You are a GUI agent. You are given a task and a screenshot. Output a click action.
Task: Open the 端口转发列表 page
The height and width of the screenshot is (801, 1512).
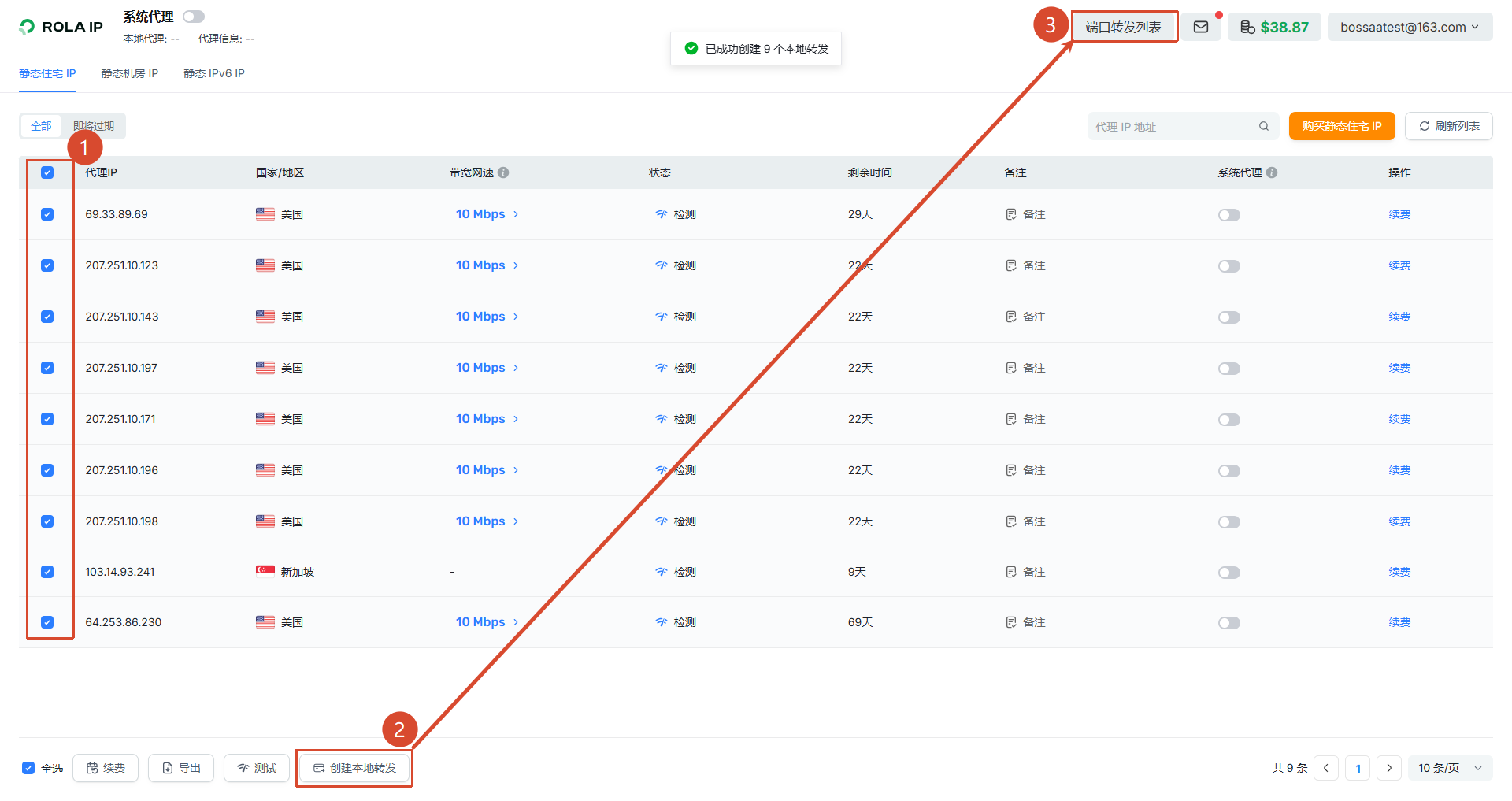coord(1124,27)
